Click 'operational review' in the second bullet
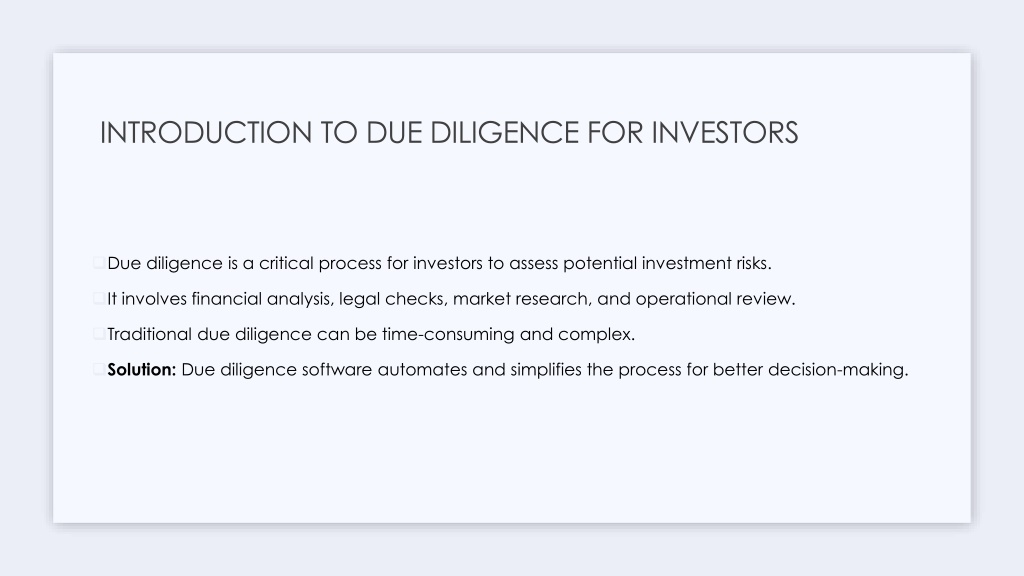1024x576 pixels. click(714, 299)
